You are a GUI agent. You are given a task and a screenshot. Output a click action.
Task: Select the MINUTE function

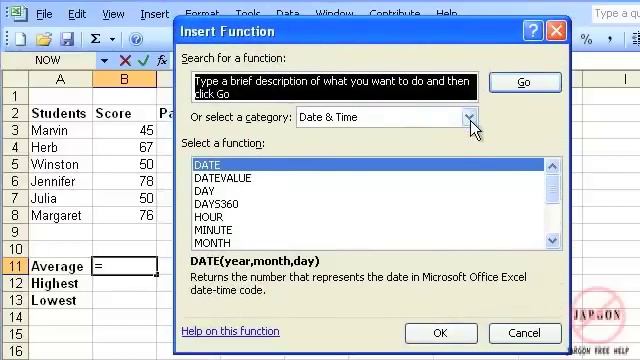point(368,230)
